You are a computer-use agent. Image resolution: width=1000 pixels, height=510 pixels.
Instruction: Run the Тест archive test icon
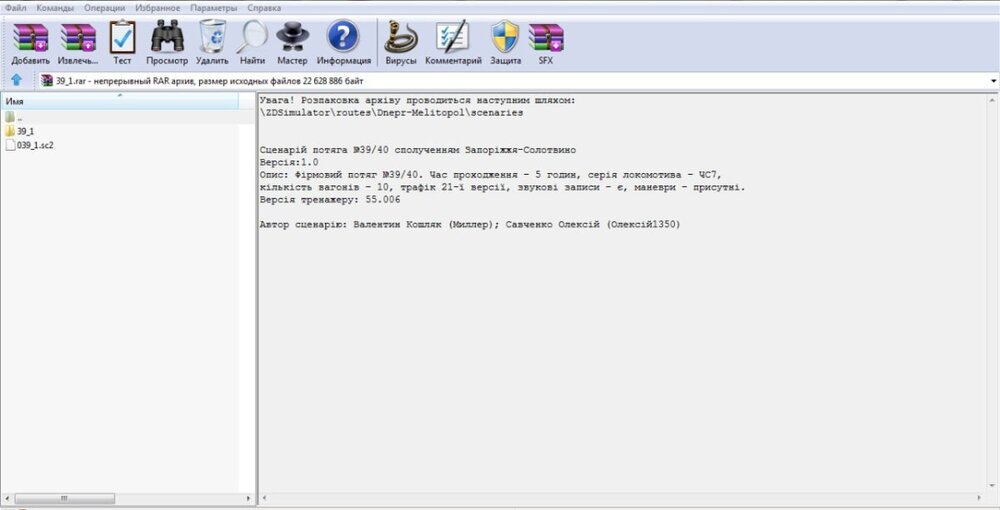122,42
